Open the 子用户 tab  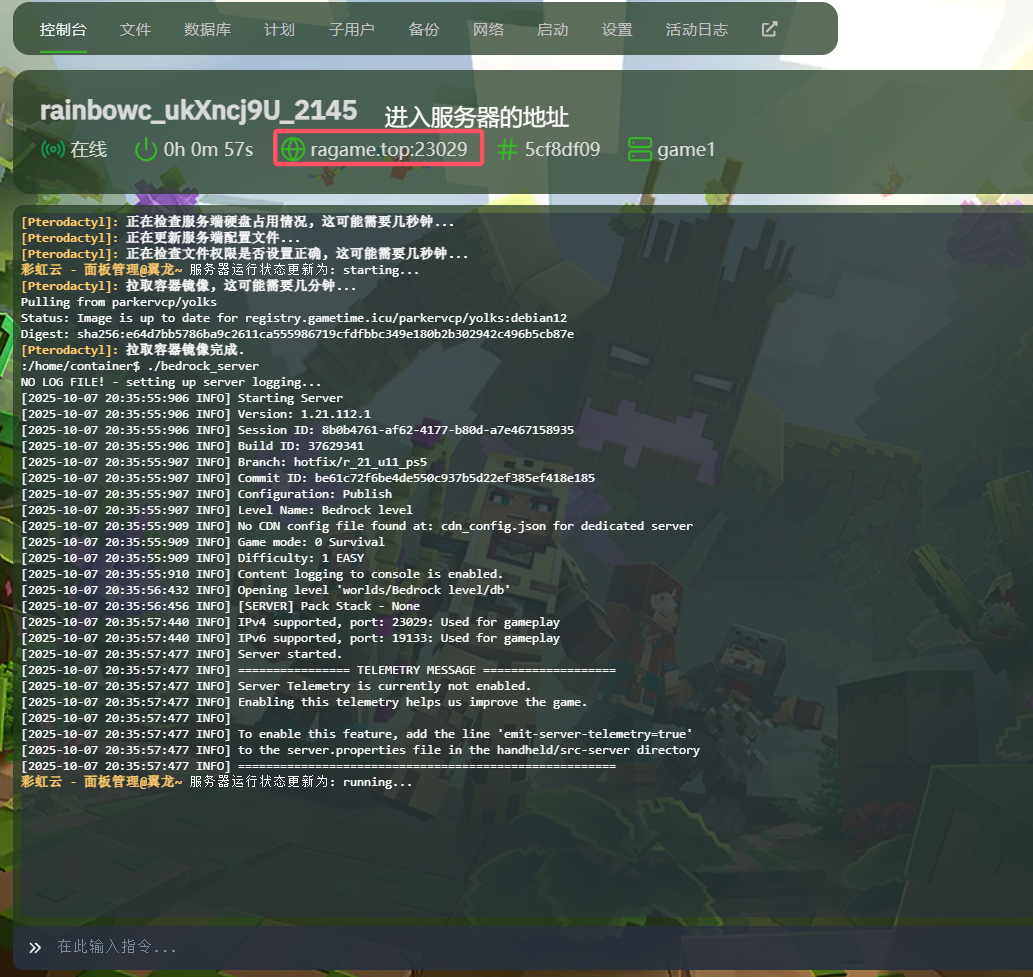tap(351, 30)
